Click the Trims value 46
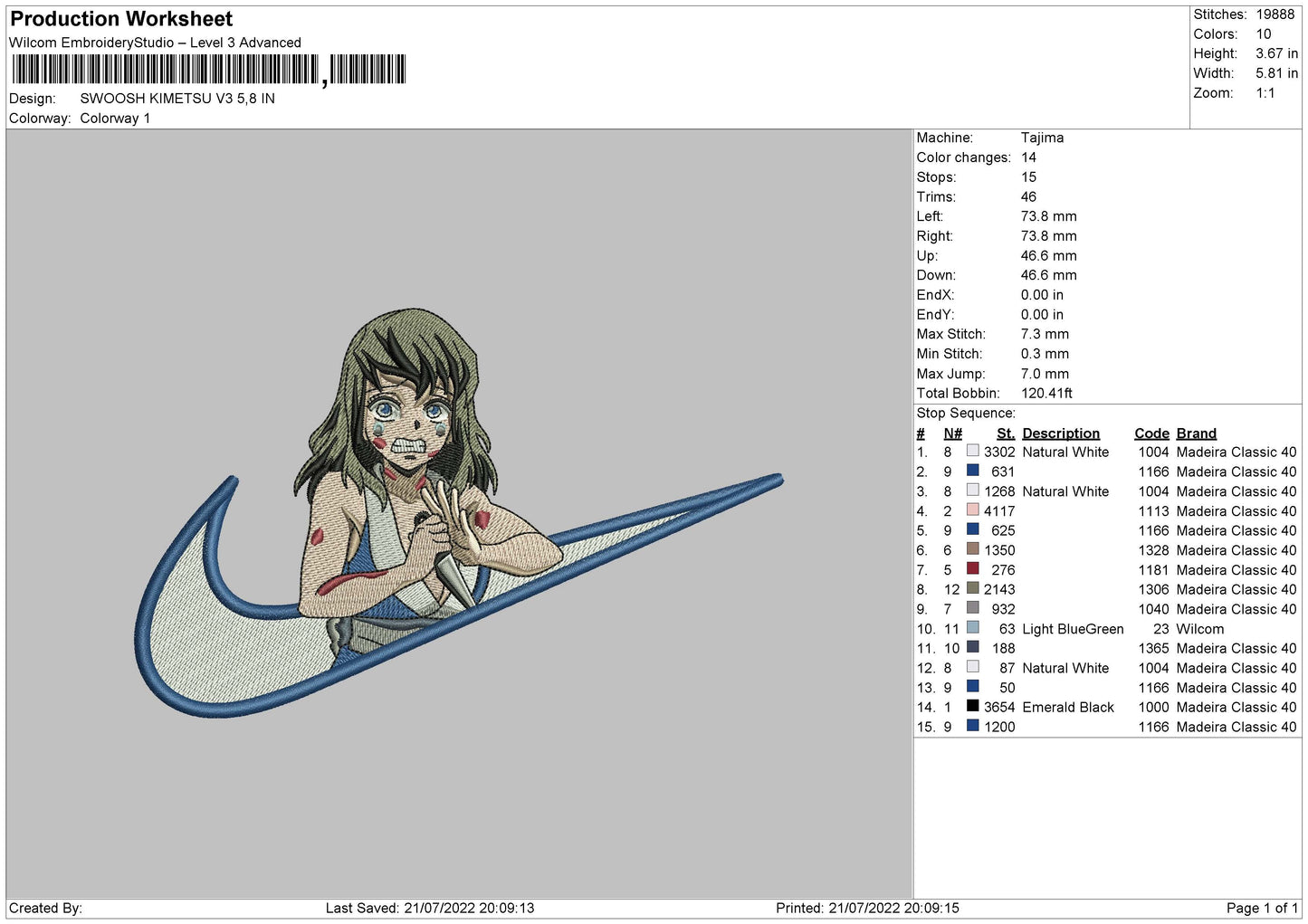The image size is (1308, 924). 1028,197
